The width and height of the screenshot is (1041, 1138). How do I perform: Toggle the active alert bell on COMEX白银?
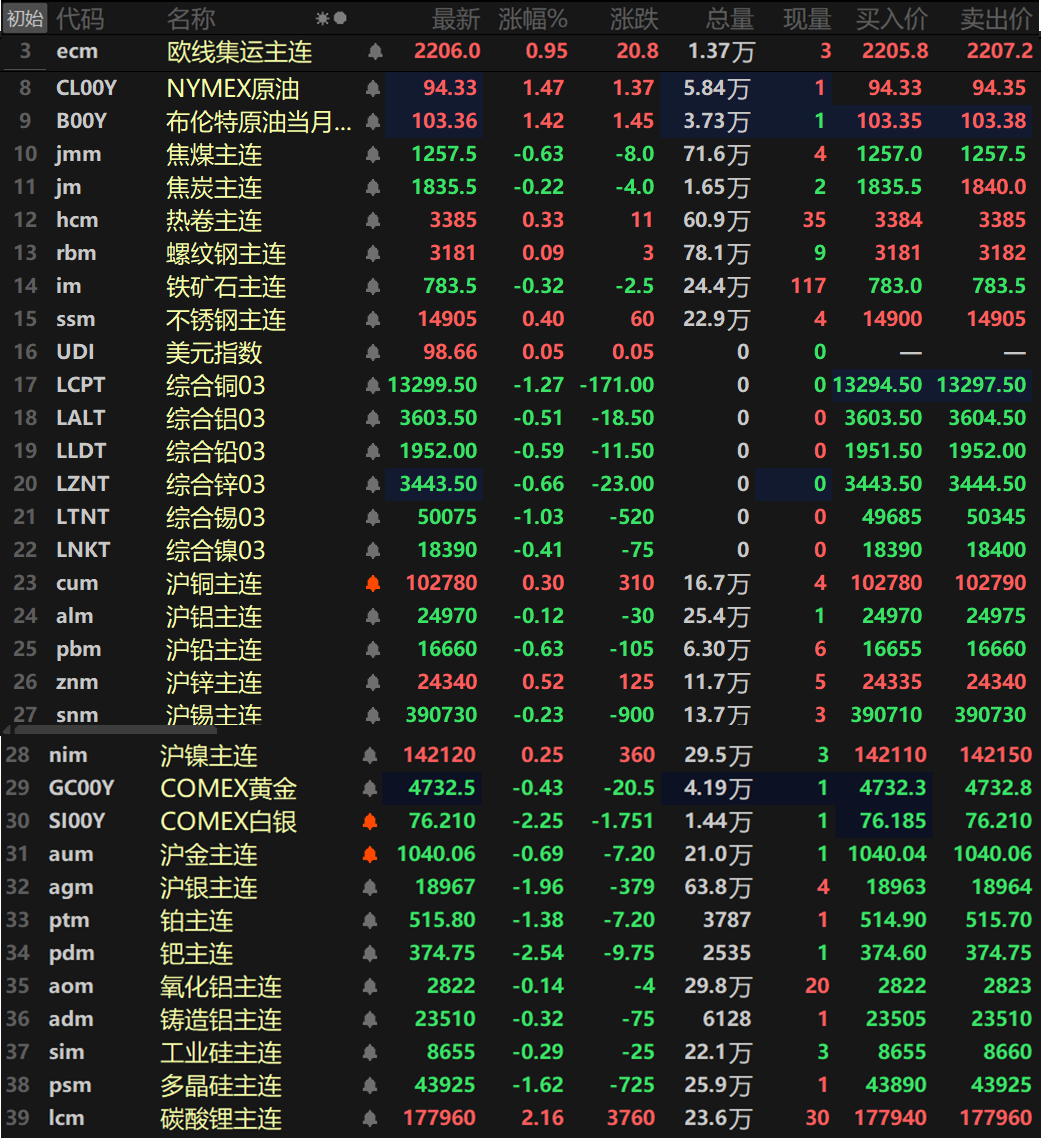point(370,822)
